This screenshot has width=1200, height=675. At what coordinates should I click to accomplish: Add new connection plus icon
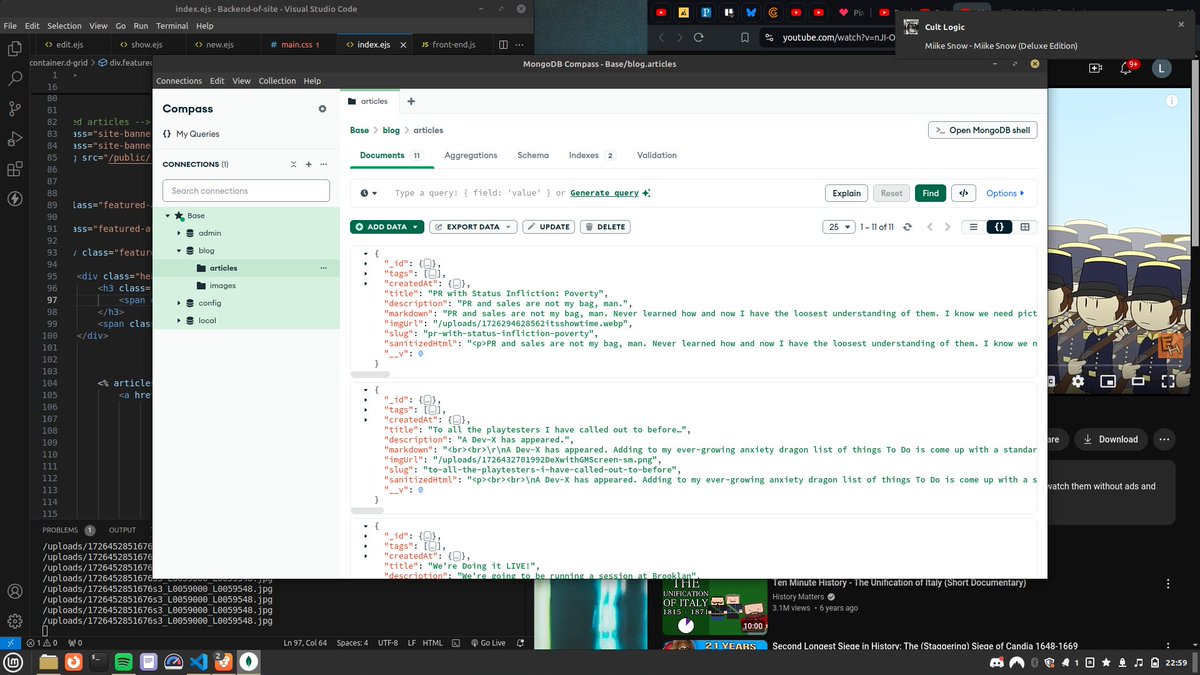309,164
